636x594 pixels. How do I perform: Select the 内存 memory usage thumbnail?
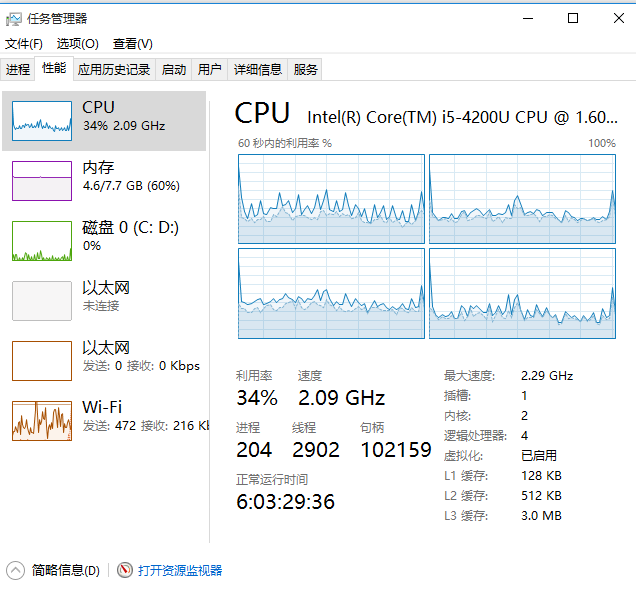click(x=42, y=180)
